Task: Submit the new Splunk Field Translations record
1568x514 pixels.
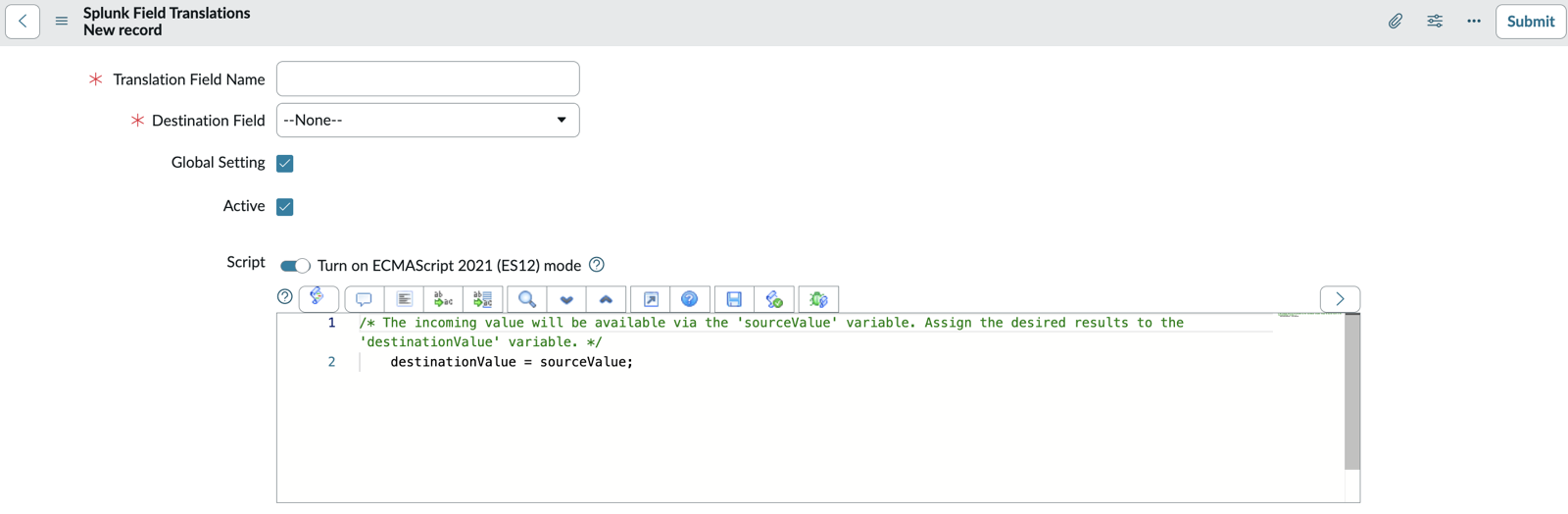Action: 1531,22
